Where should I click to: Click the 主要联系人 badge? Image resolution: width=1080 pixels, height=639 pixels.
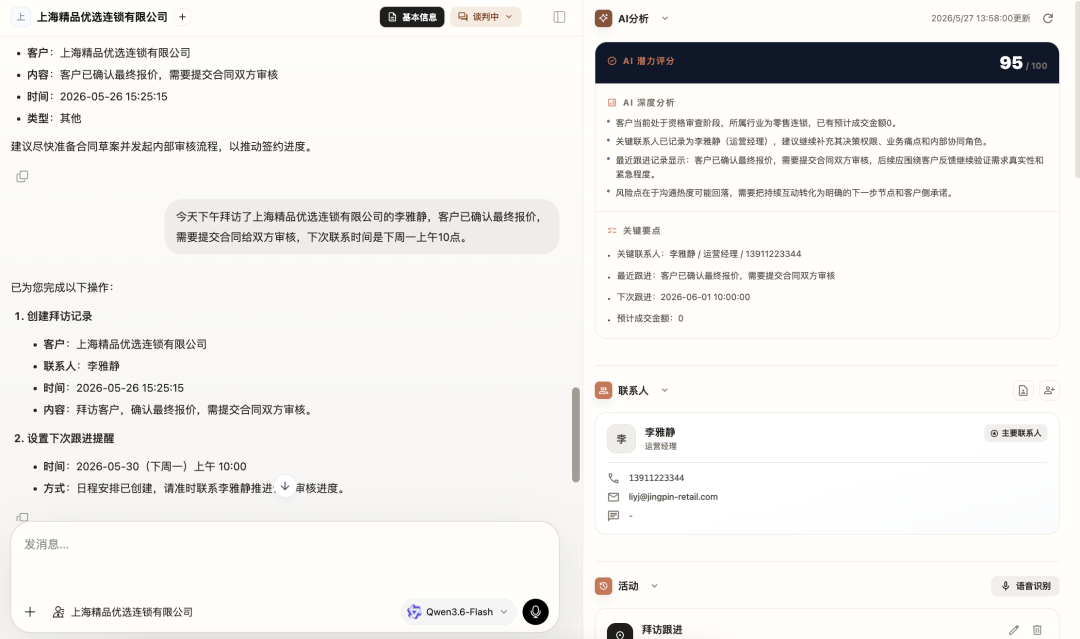click(x=1016, y=433)
